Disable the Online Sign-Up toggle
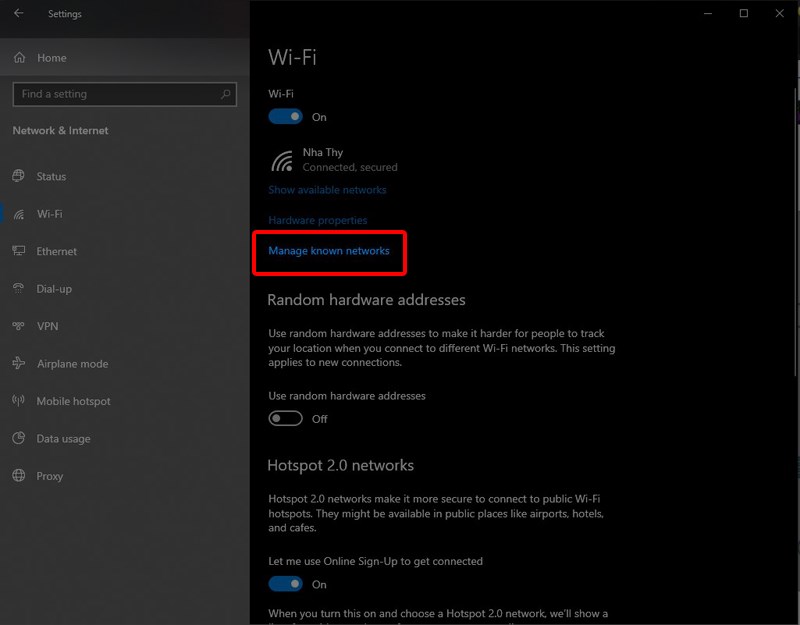Image resolution: width=800 pixels, height=625 pixels. pos(286,584)
